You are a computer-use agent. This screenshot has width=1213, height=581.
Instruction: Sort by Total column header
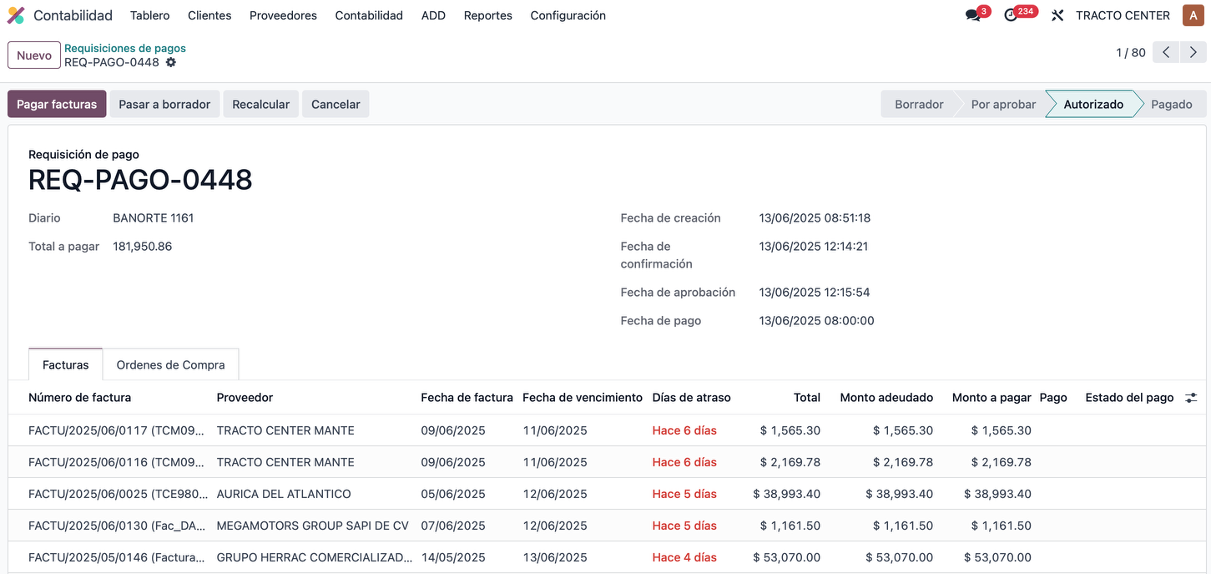[x=807, y=398]
